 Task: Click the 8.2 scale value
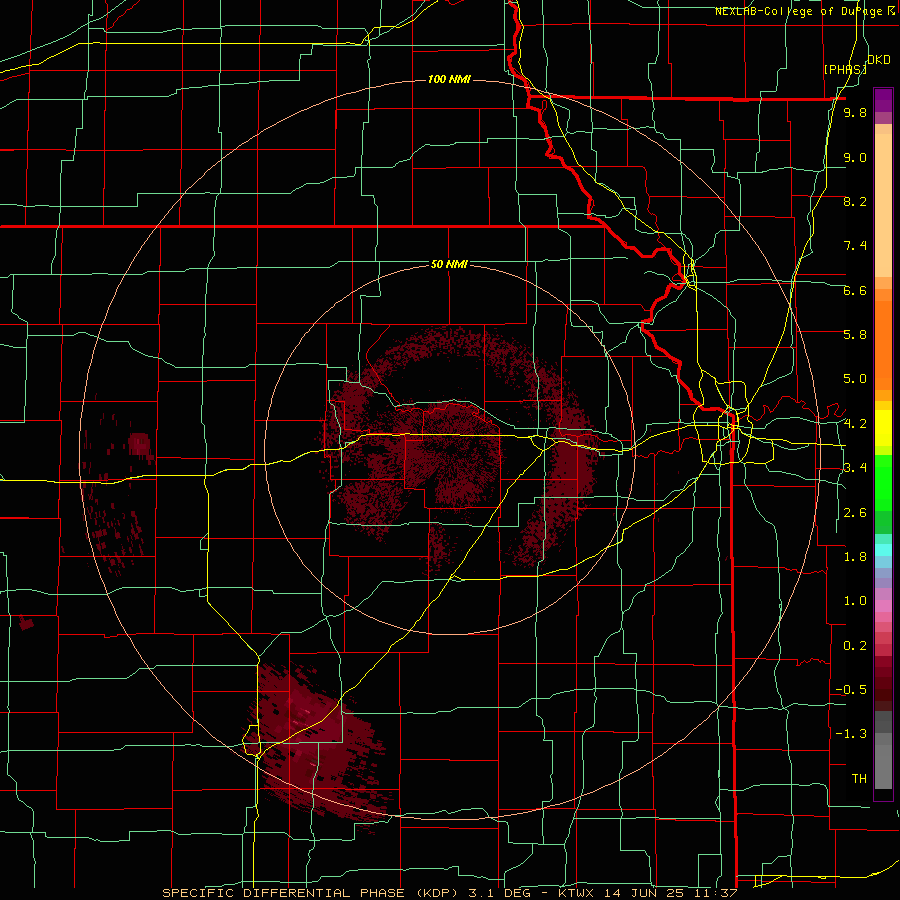point(855,201)
